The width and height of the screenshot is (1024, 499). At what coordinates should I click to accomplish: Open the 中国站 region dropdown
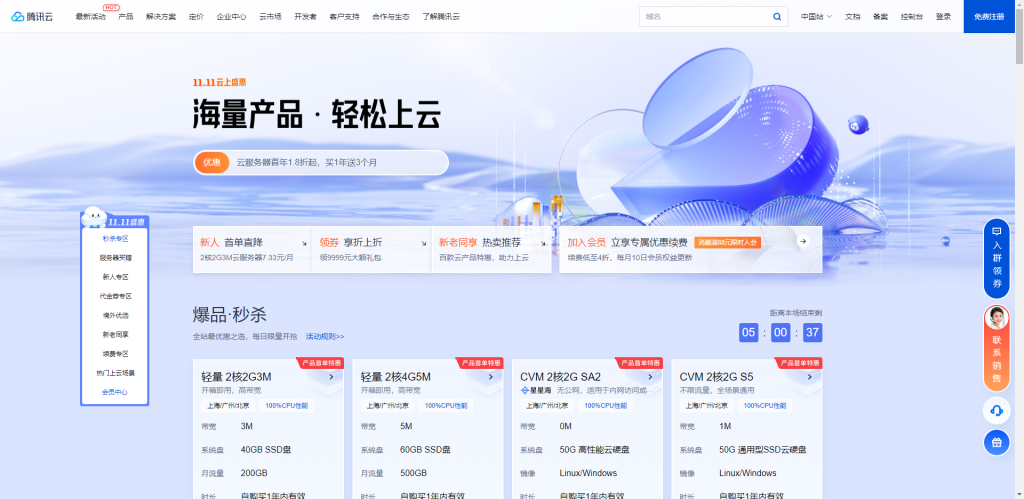click(816, 16)
